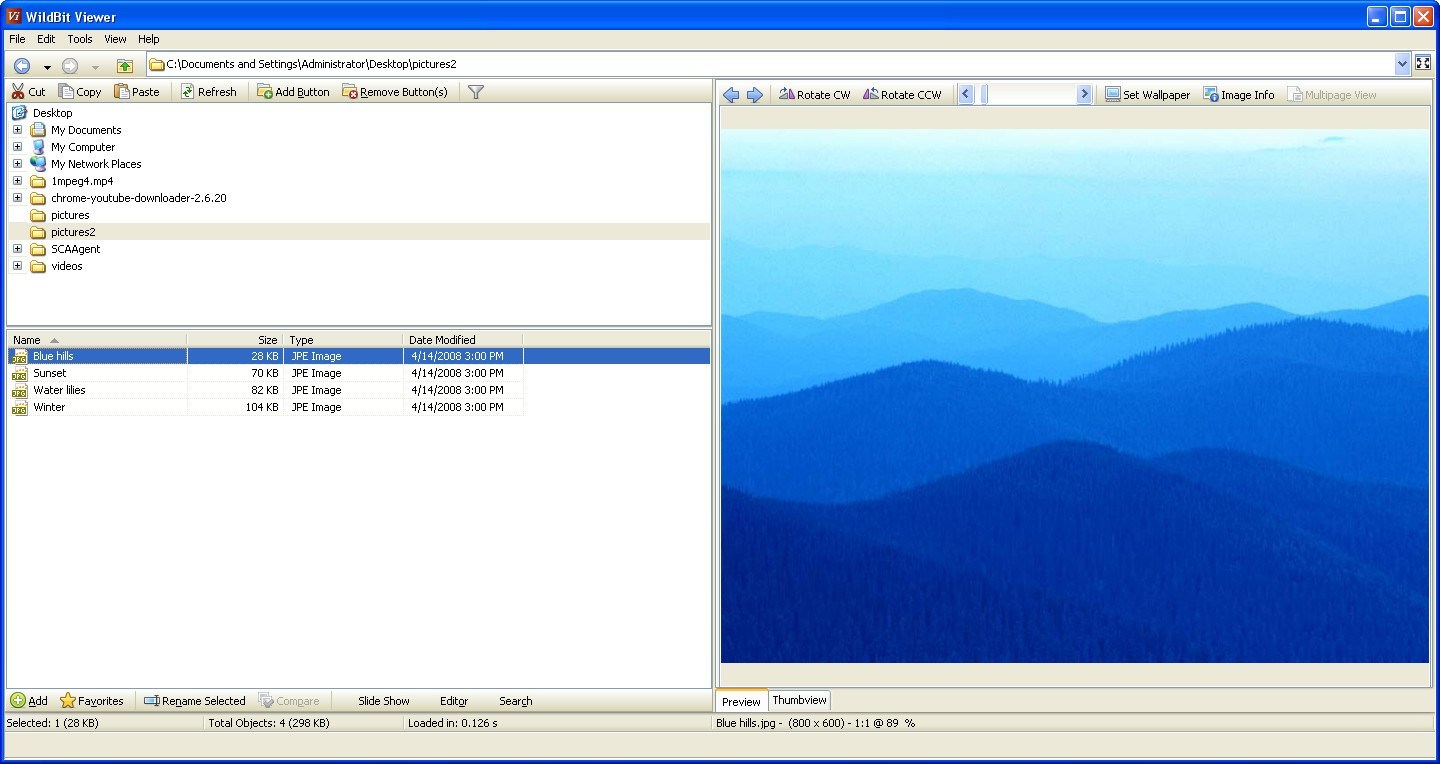Click the Add button at bottom
This screenshot has width=1440, height=764.
[29, 701]
